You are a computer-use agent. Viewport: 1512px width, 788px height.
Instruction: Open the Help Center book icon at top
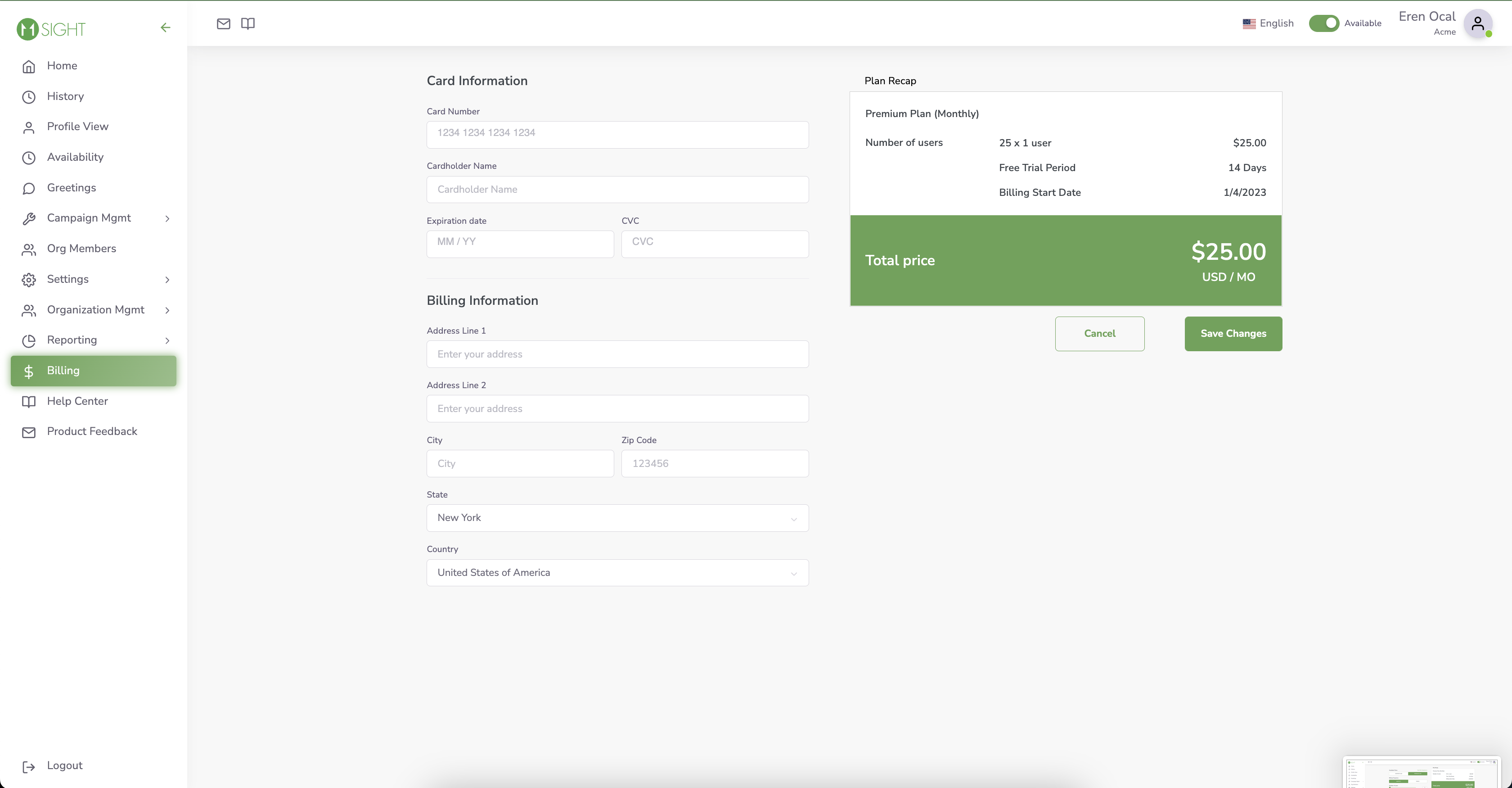click(x=247, y=24)
